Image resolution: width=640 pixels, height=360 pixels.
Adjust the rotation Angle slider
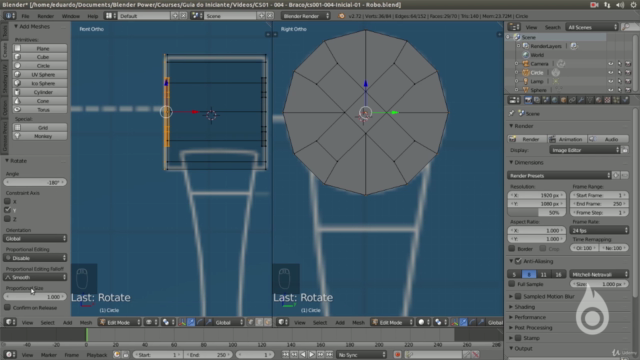pos(35,182)
